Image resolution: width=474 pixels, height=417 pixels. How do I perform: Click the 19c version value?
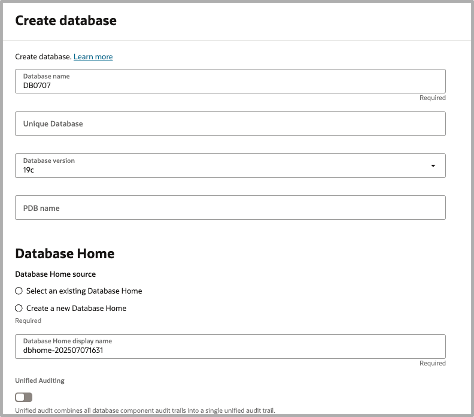(28, 170)
